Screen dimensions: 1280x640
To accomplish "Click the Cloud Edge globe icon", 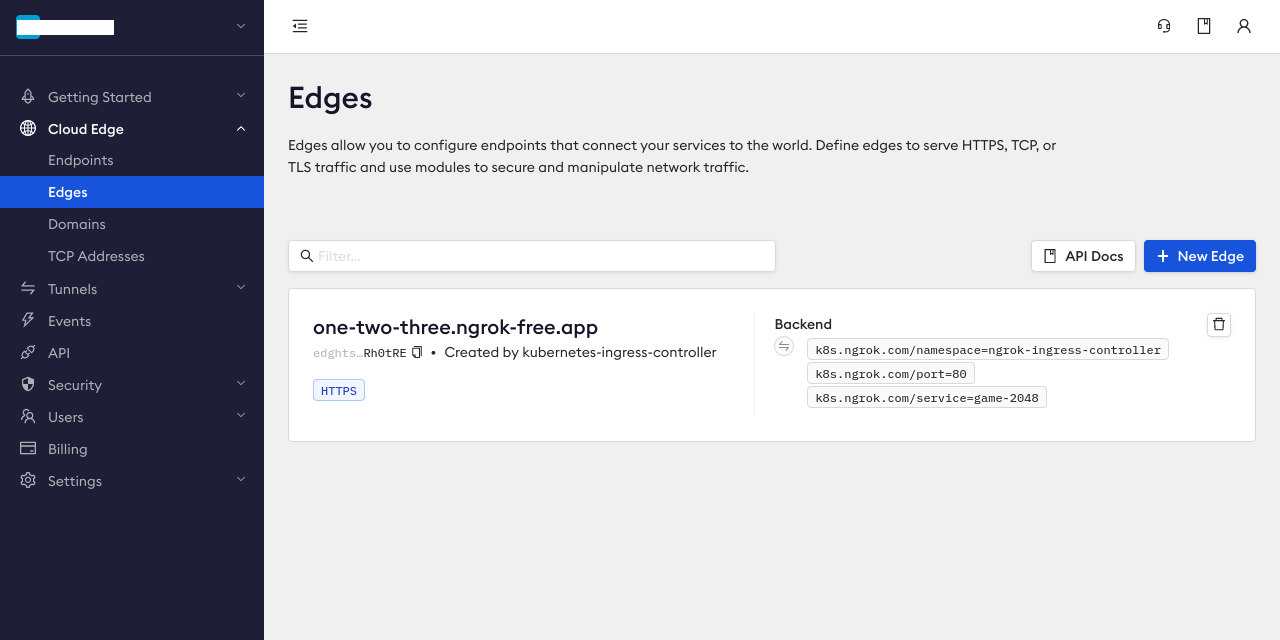I will [28, 129].
